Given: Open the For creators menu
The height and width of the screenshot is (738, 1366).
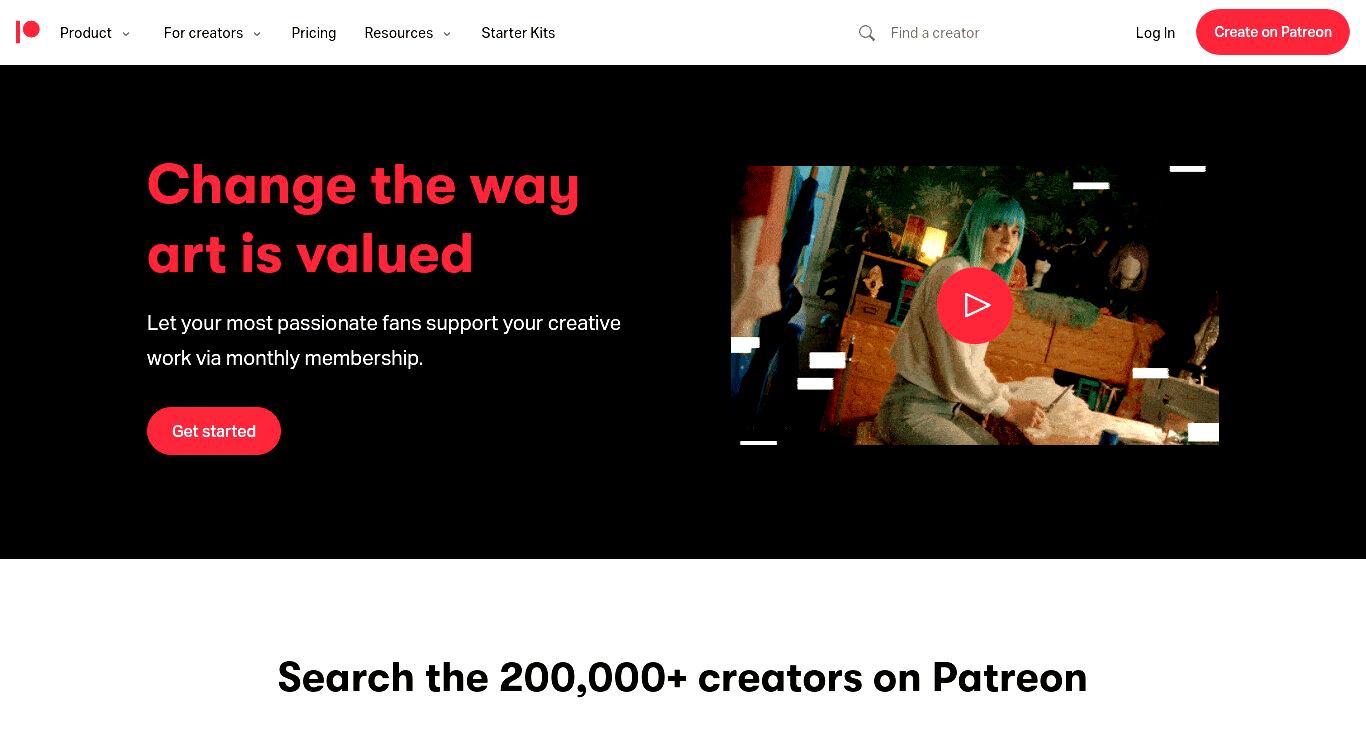Looking at the screenshot, I should pyautogui.click(x=203, y=33).
